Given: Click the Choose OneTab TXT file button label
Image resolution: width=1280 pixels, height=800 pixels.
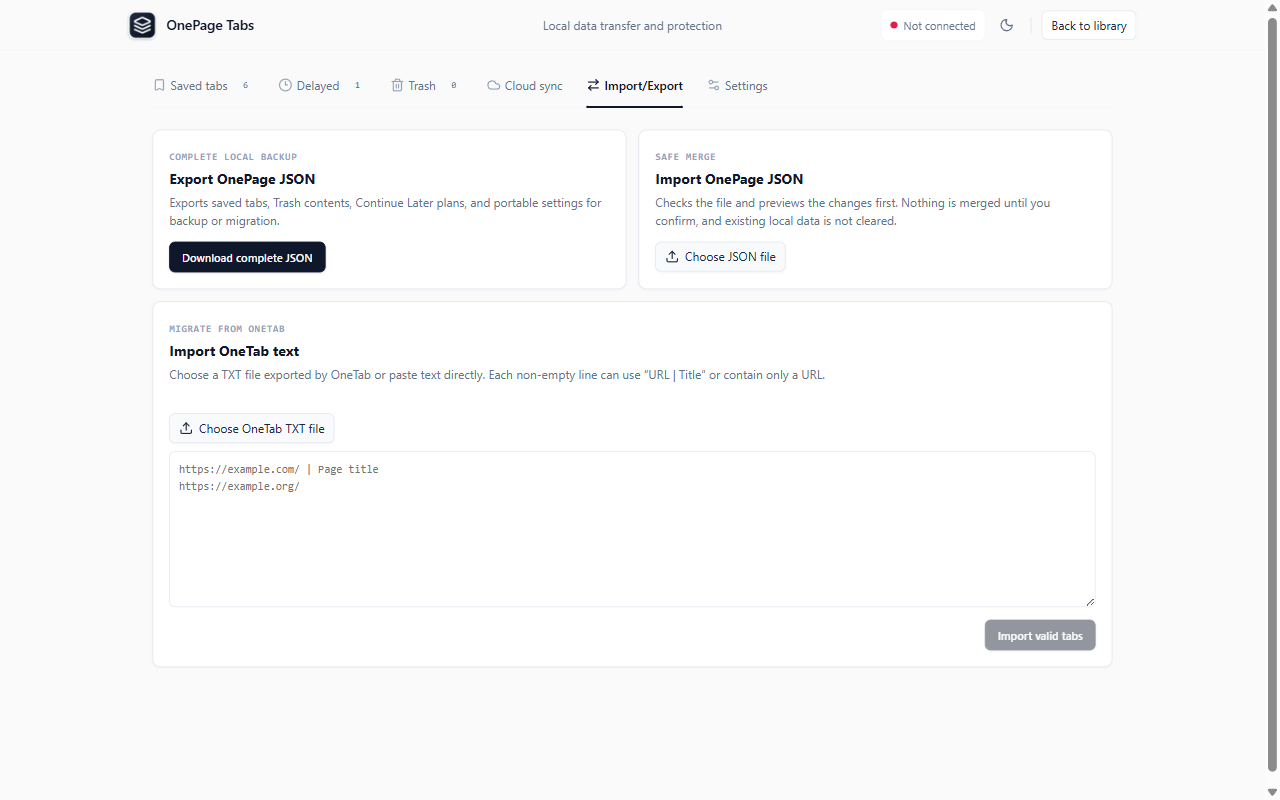Looking at the screenshot, I should [x=262, y=428].
